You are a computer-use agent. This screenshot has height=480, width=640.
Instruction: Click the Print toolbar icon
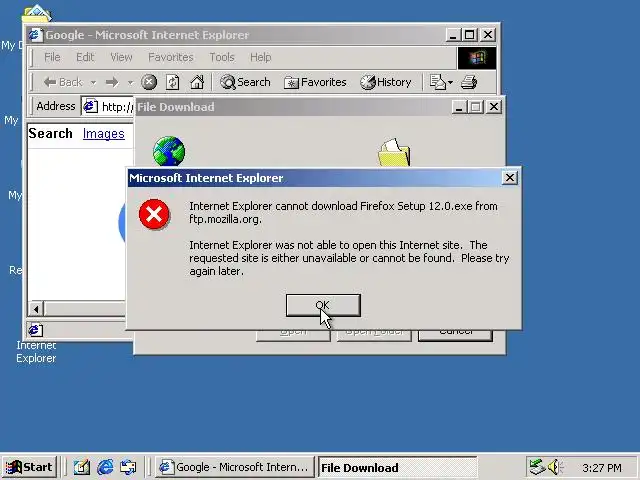click(x=469, y=82)
